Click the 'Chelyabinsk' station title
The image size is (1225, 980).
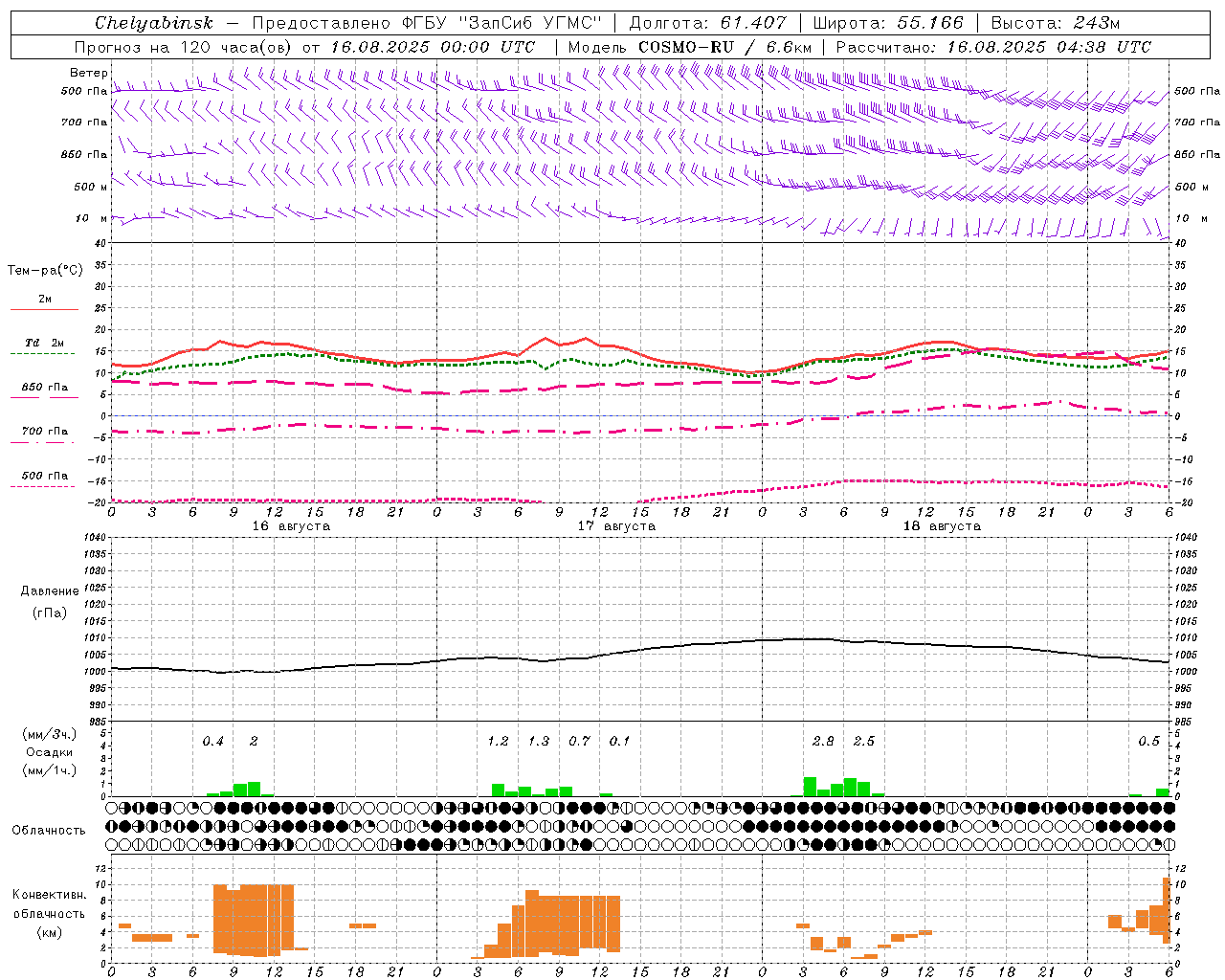coord(153,23)
